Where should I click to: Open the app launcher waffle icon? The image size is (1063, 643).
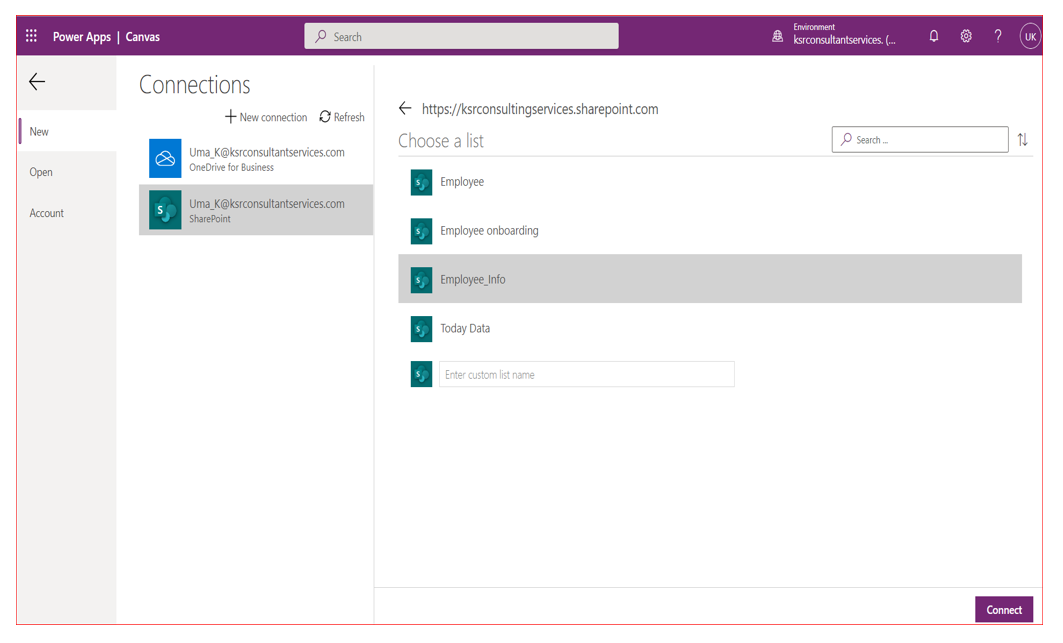[31, 36]
